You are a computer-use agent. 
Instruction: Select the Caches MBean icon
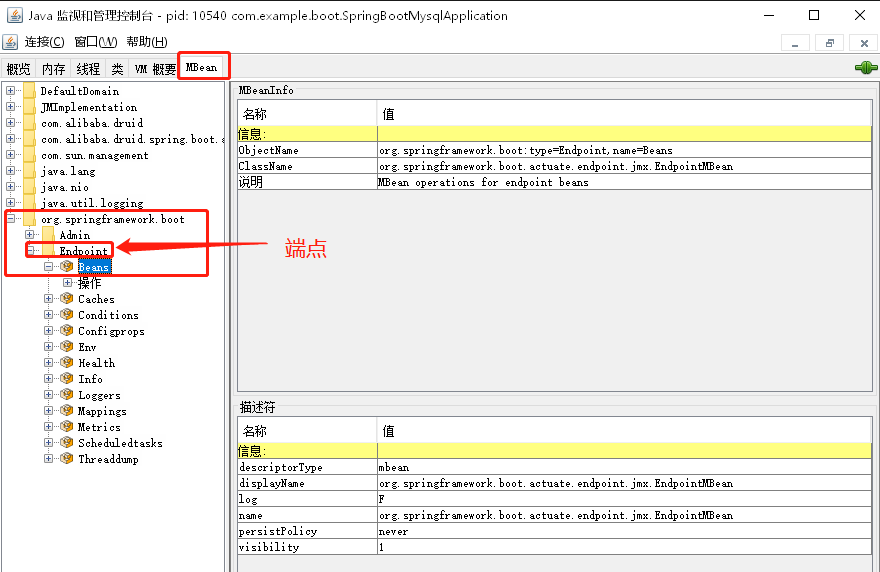[x=67, y=299]
